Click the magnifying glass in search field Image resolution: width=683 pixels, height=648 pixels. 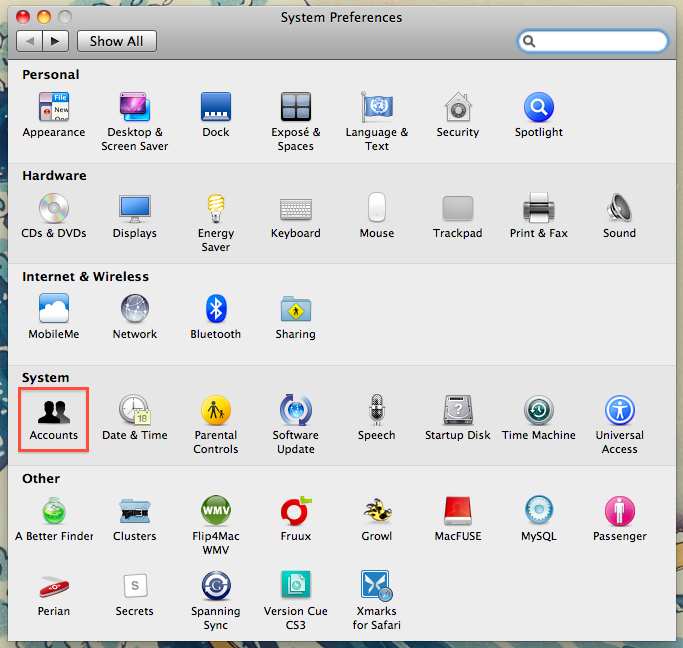[x=529, y=41]
